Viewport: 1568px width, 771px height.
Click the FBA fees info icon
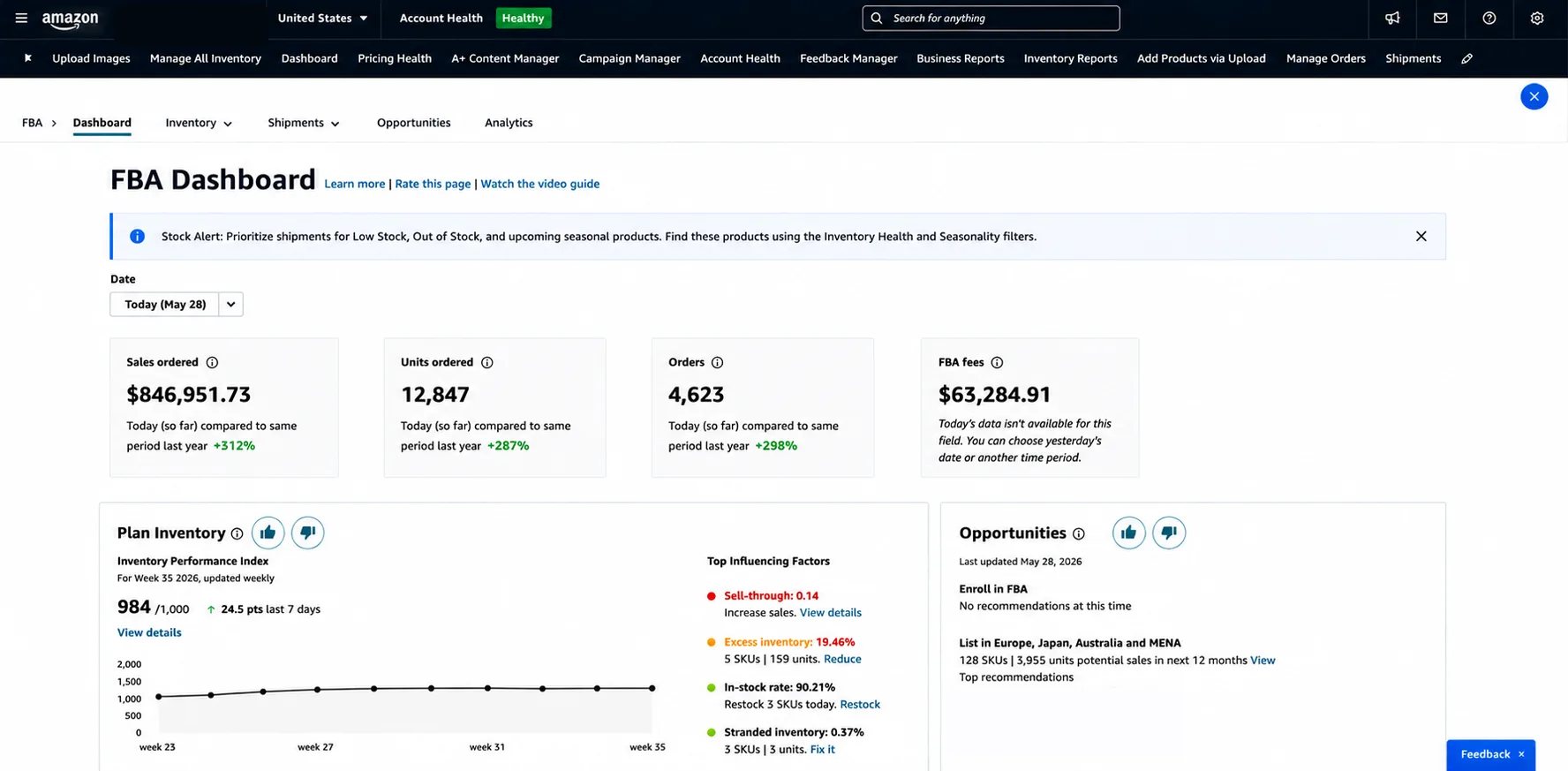tap(997, 362)
